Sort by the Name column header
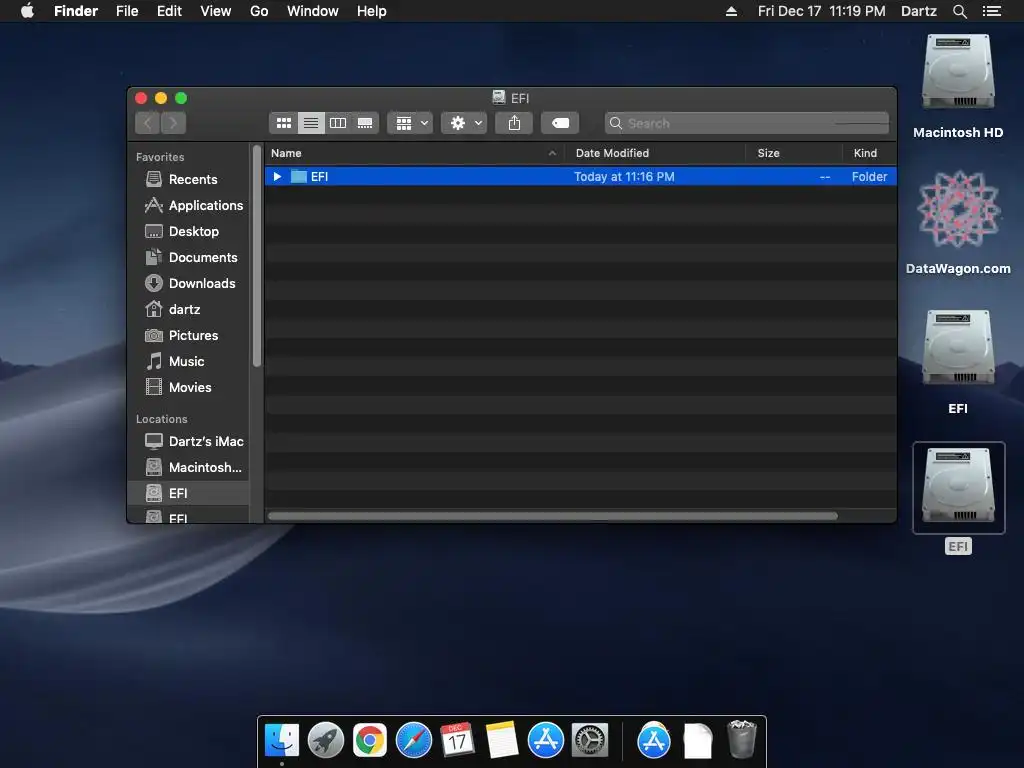The image size is (1024, 768). click(x=414, y=153)
